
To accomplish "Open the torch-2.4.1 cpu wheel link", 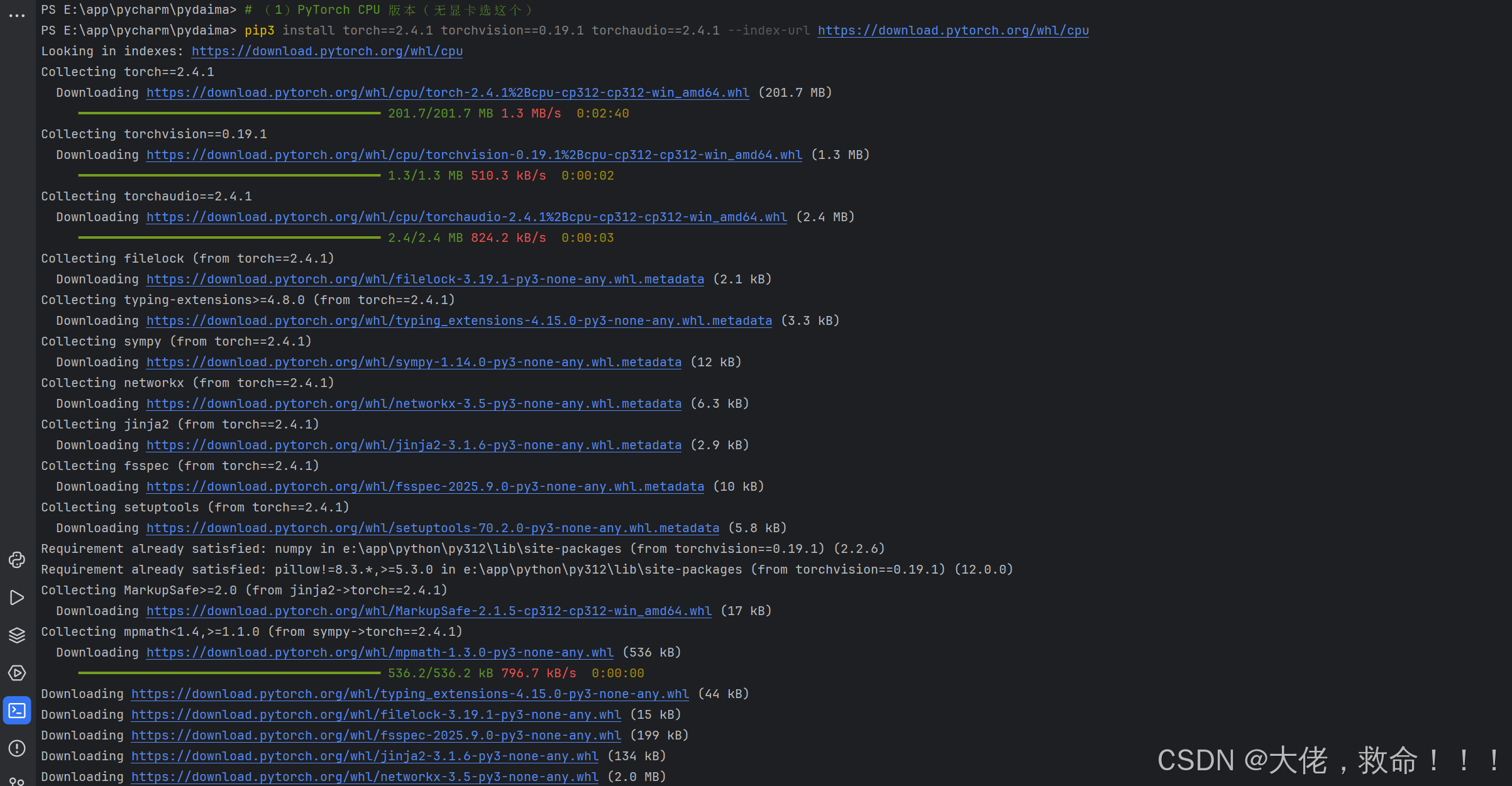I will [448, 92].
